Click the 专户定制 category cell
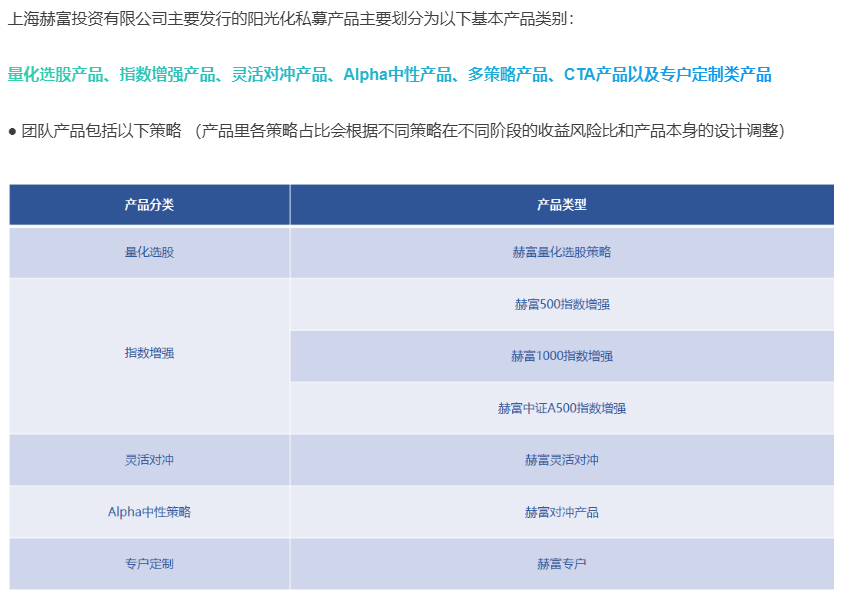 (149, 564)
